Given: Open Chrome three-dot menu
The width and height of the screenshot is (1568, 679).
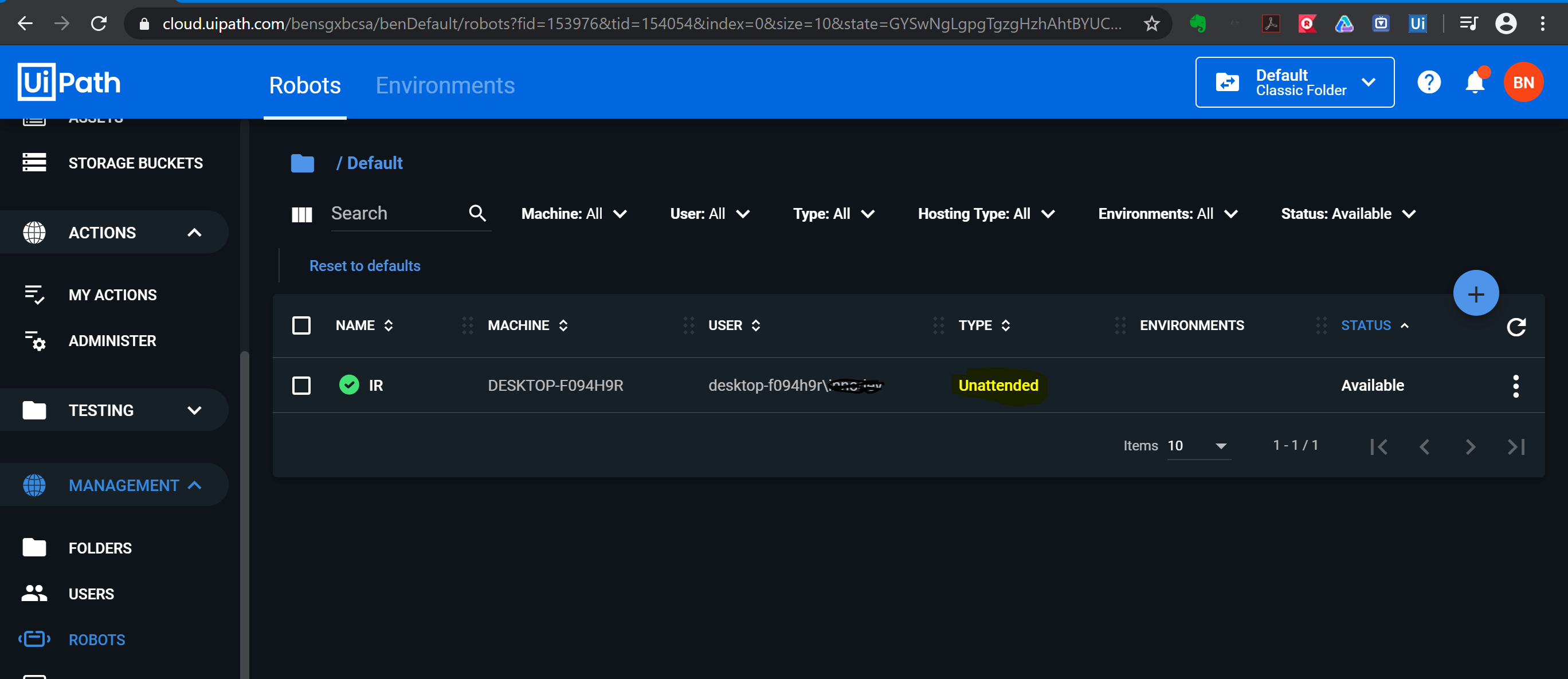Looking at the screenshot, I should [x=1542, y=23].
